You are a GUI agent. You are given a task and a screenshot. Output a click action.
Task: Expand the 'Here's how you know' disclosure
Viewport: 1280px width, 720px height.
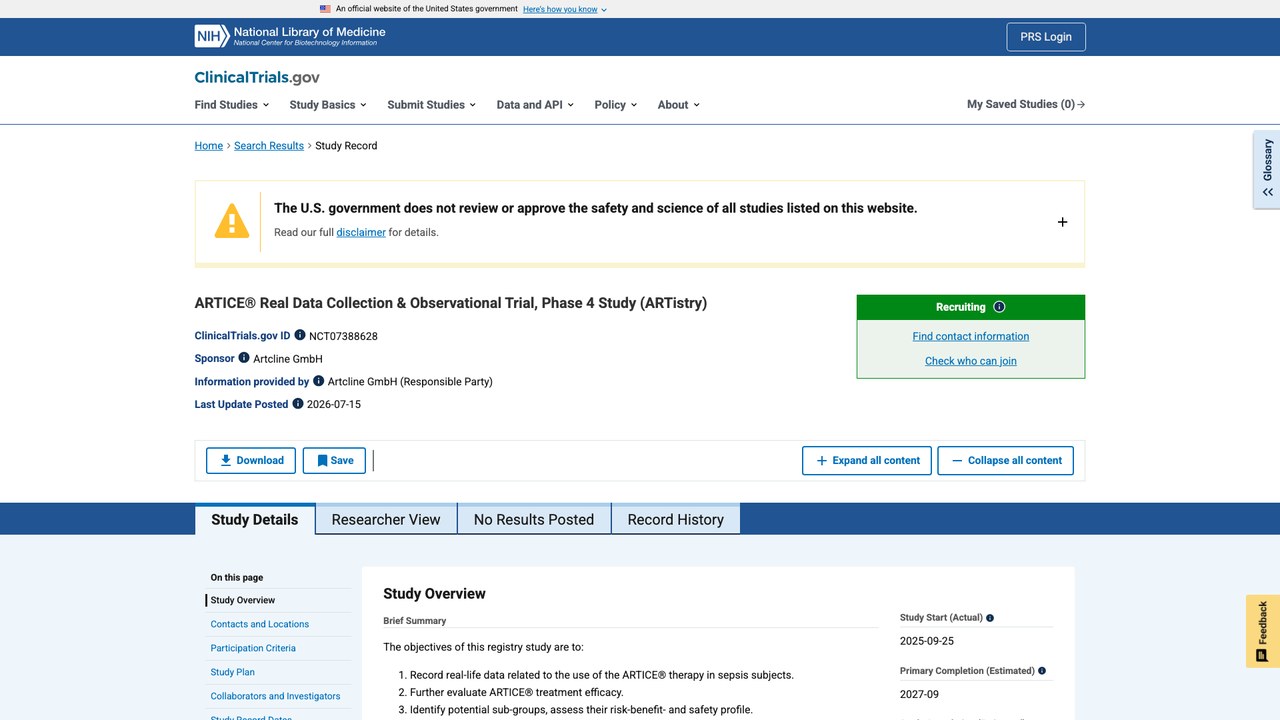pos(565,9)
